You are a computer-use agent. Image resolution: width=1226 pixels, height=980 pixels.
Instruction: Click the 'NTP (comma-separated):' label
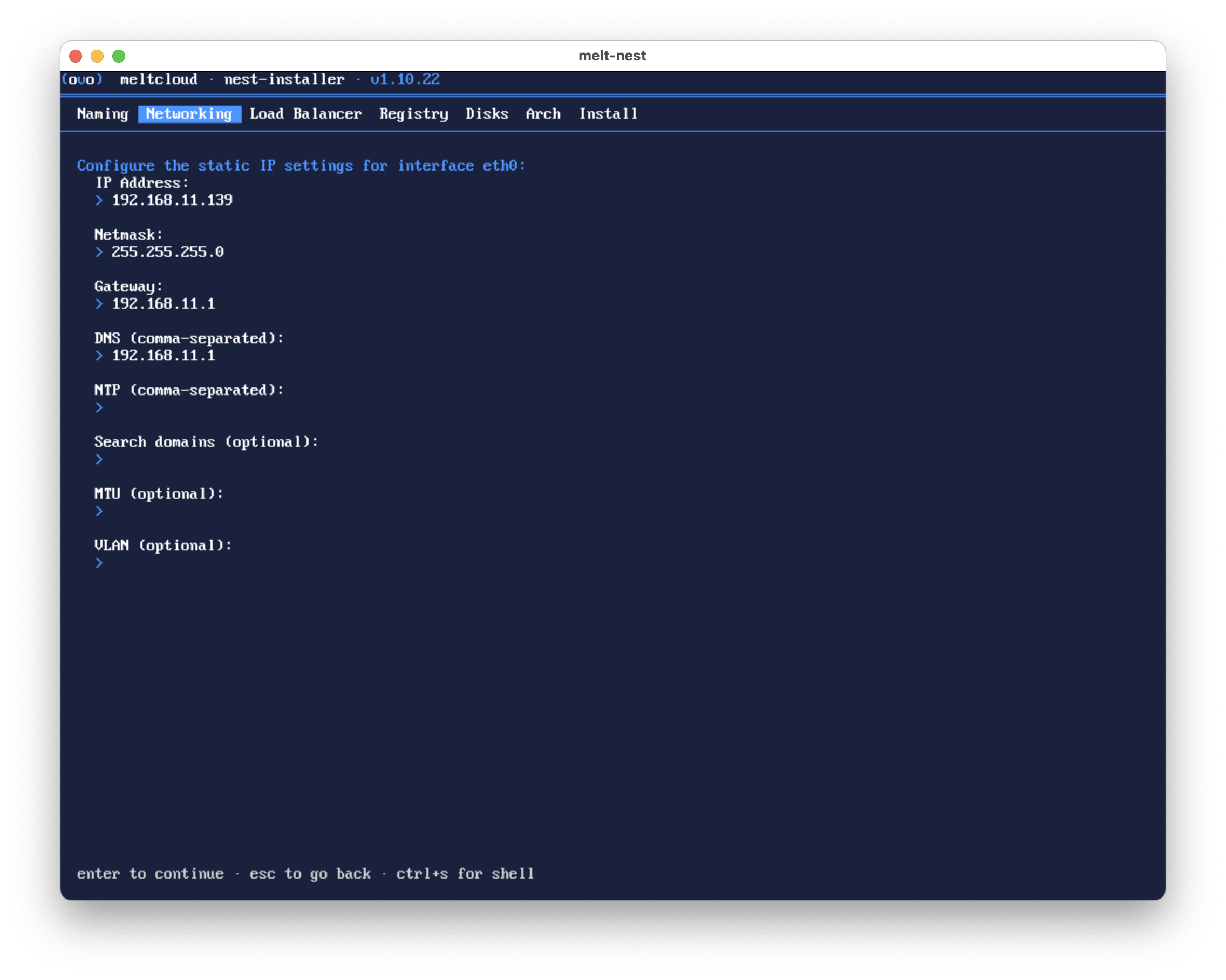(189, 390)
